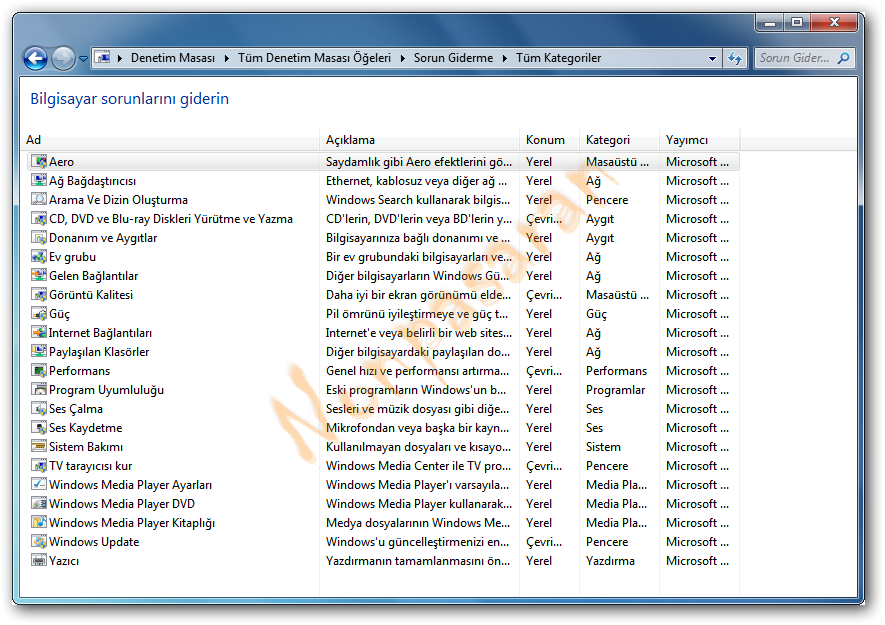Click the Gelen Bağlantılar icon
The height and width of the screenshot is (625, 885).
pyautogui.click(x=38, y=276)
